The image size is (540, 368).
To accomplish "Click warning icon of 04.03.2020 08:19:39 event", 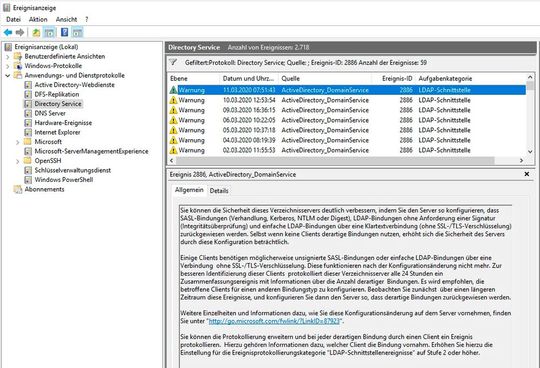I will [x=173, y=140].
